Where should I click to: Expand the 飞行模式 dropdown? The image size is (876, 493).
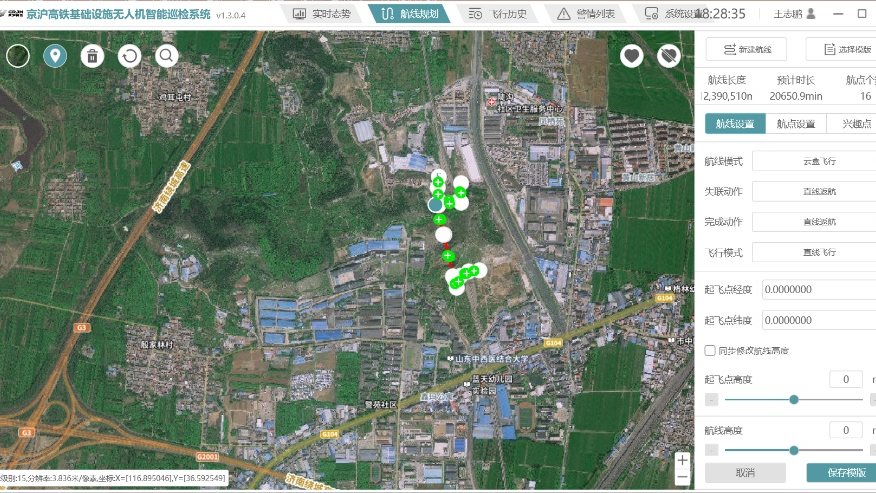point(813,252)
